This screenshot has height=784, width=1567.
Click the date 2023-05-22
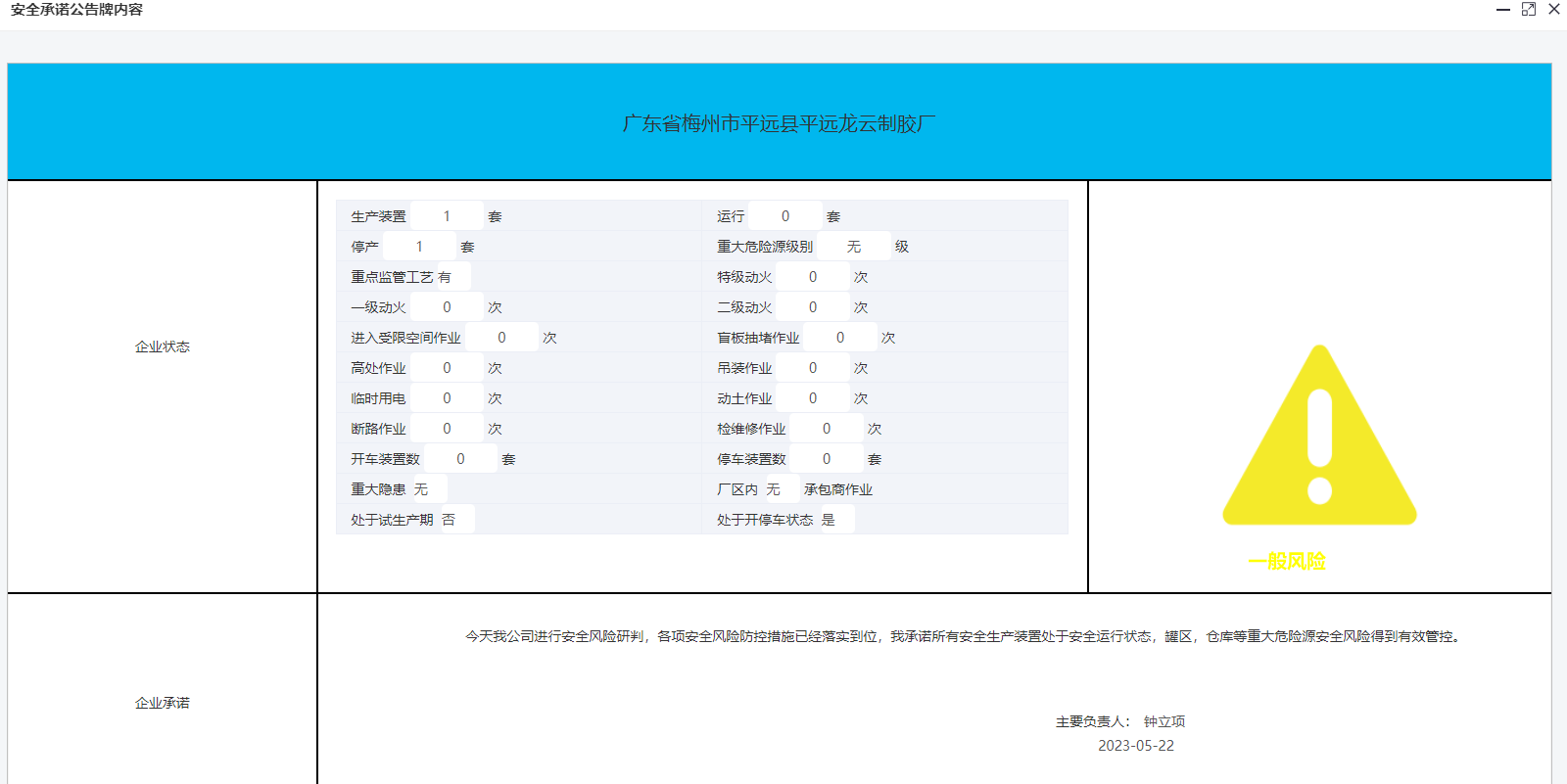point(1135,746)
